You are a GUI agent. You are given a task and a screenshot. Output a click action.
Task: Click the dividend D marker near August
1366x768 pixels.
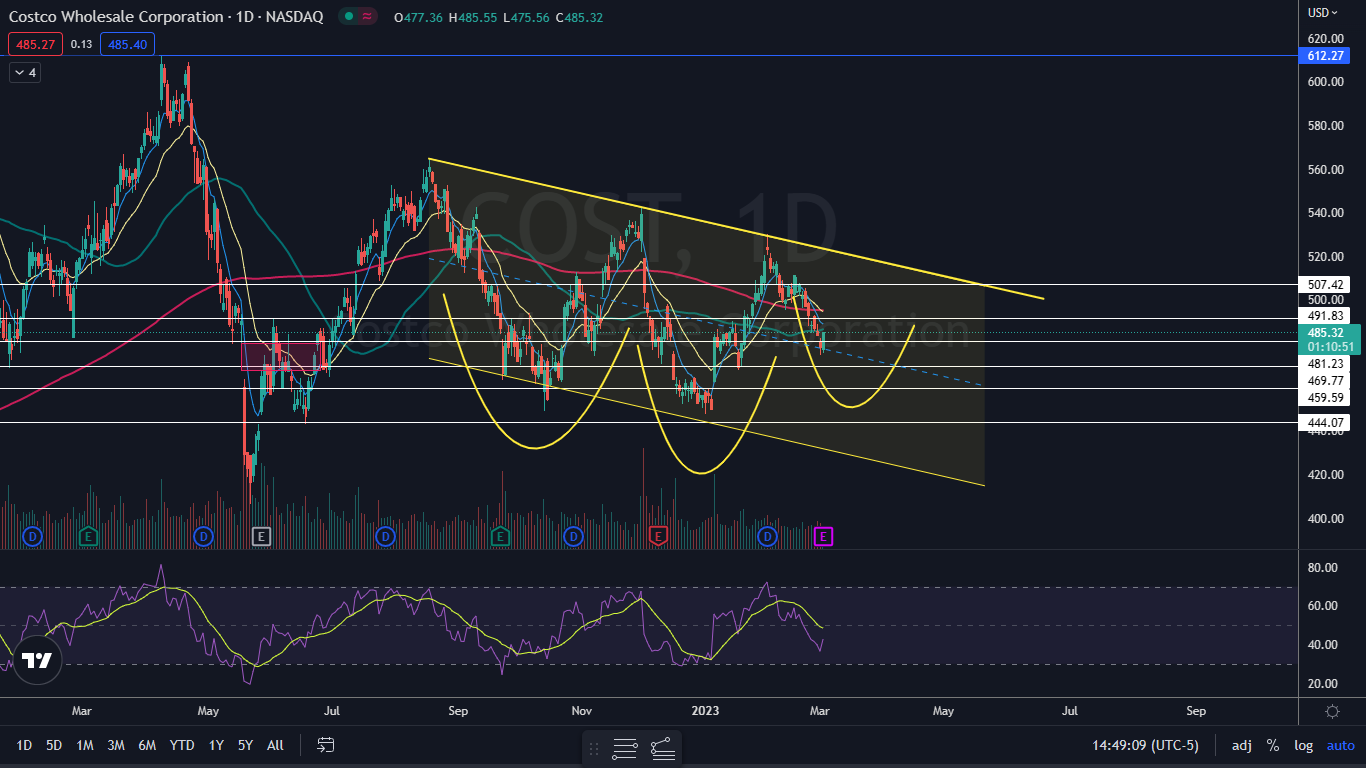click(x=386, y=537)
